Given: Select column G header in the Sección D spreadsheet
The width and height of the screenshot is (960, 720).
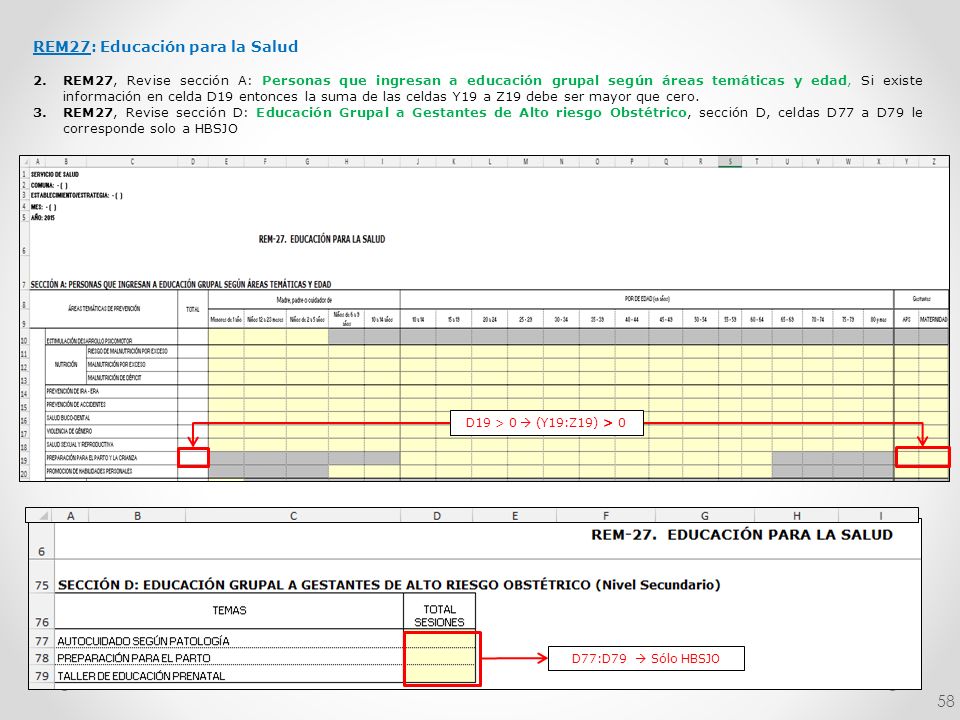Looking at the screenshot, I should tap(704, 516).
